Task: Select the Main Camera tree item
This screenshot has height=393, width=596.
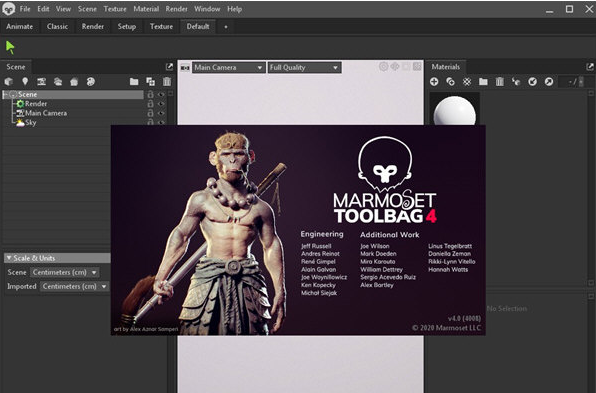Action: [46, 113]
